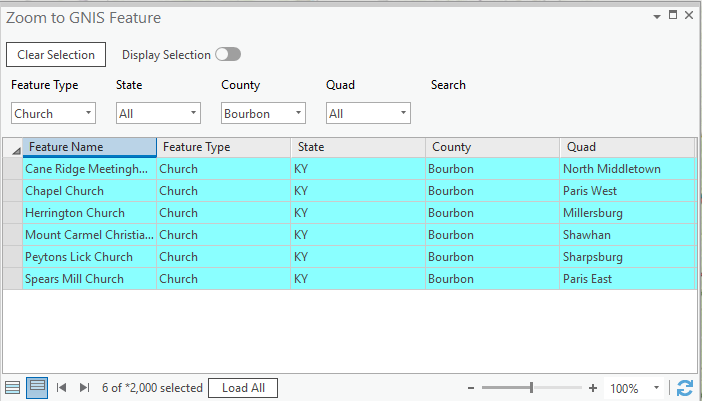Click the Load All button
702x401 pixels.
coord(242,388)
